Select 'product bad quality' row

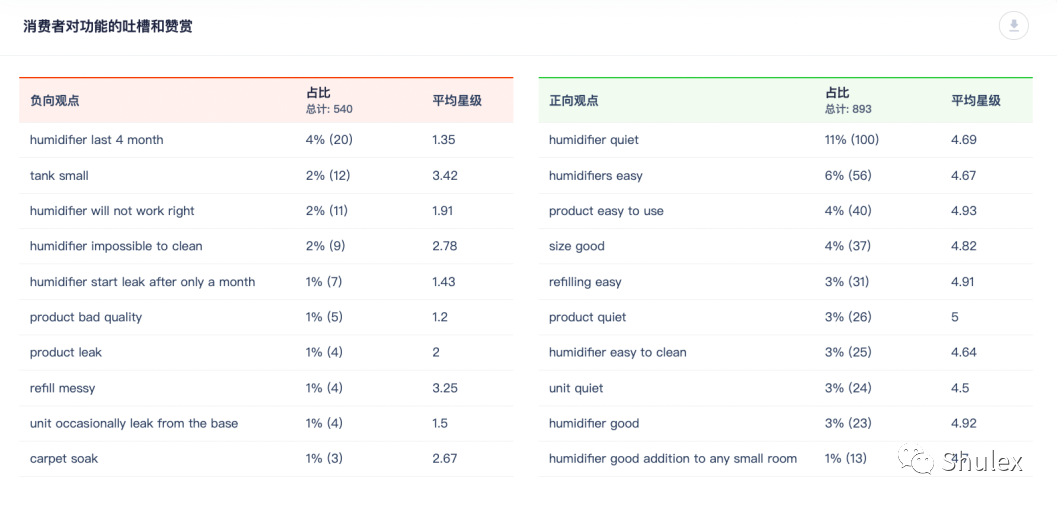point(266,318)
